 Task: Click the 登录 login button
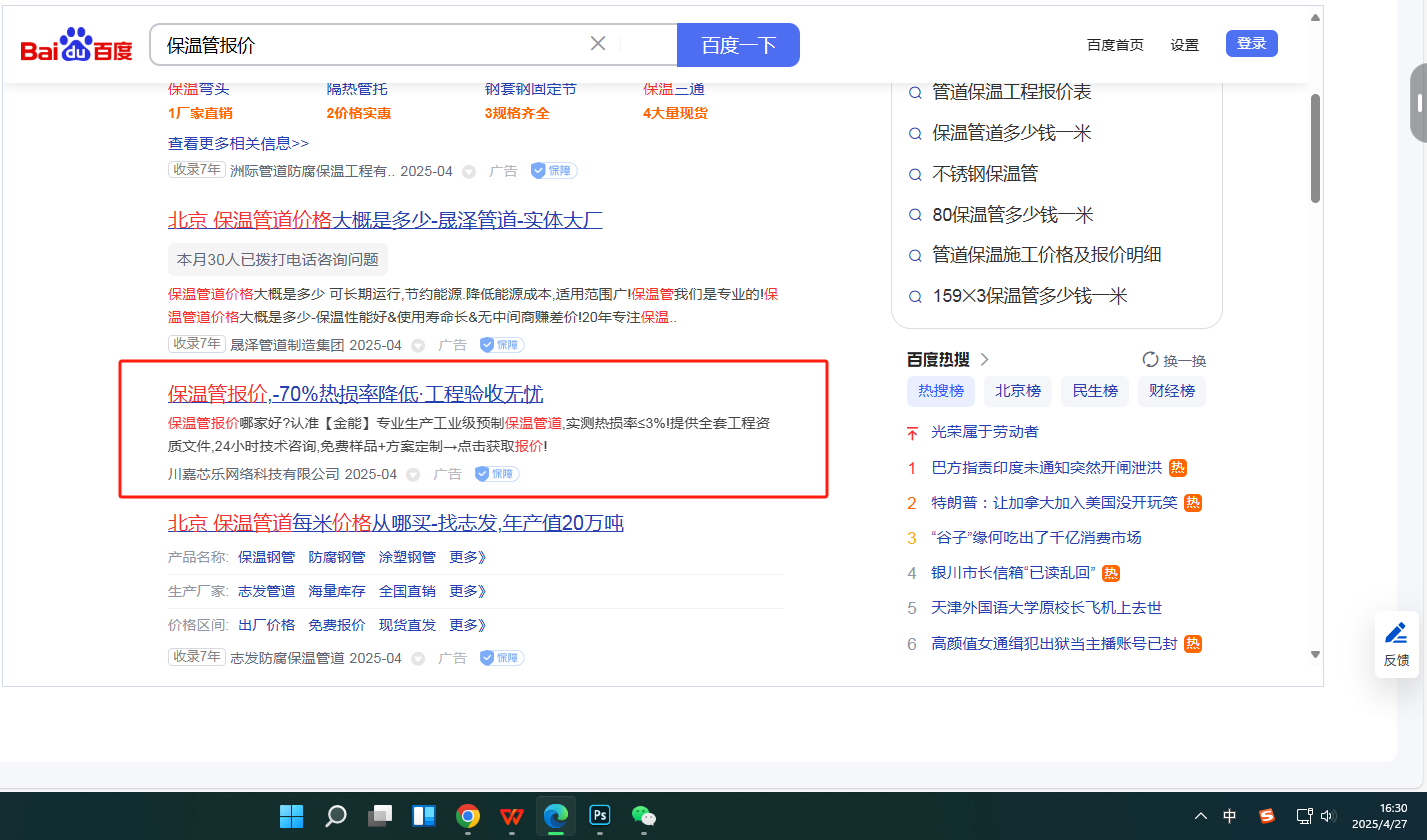[x=1251, y=44]
